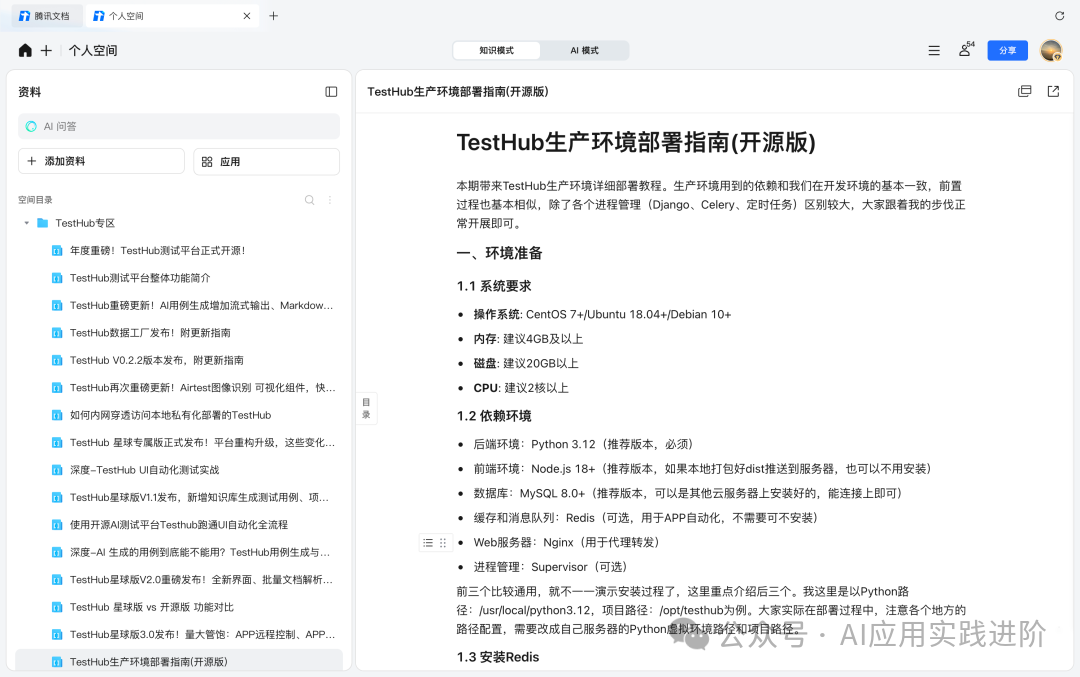Open document in new window icon
1080x677 pixels.
click(1053, 92)
